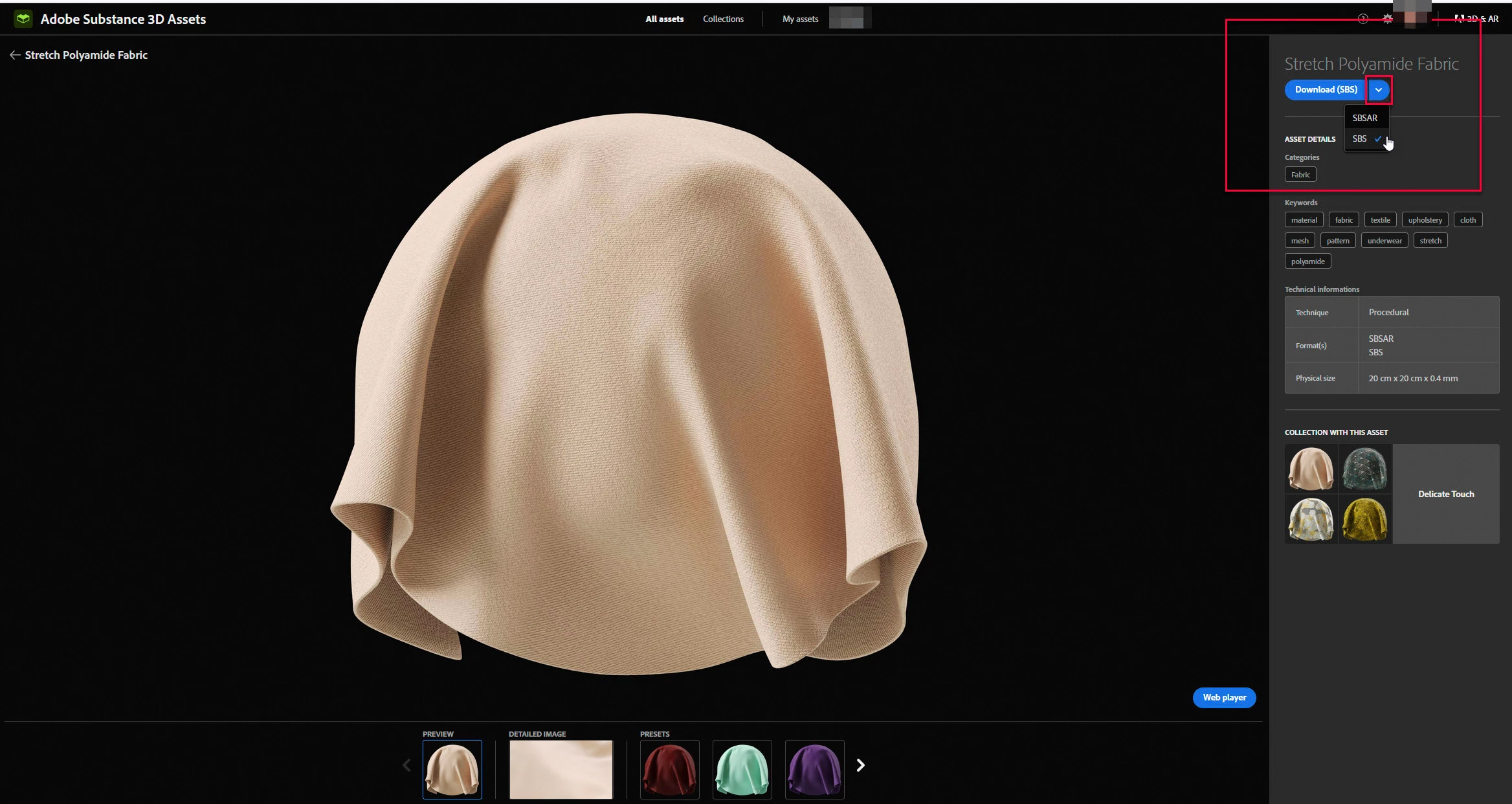The height and width of the screenshot is (804, 1512).
Task: Select the red fabric preset
Action: tap(669, 769)
